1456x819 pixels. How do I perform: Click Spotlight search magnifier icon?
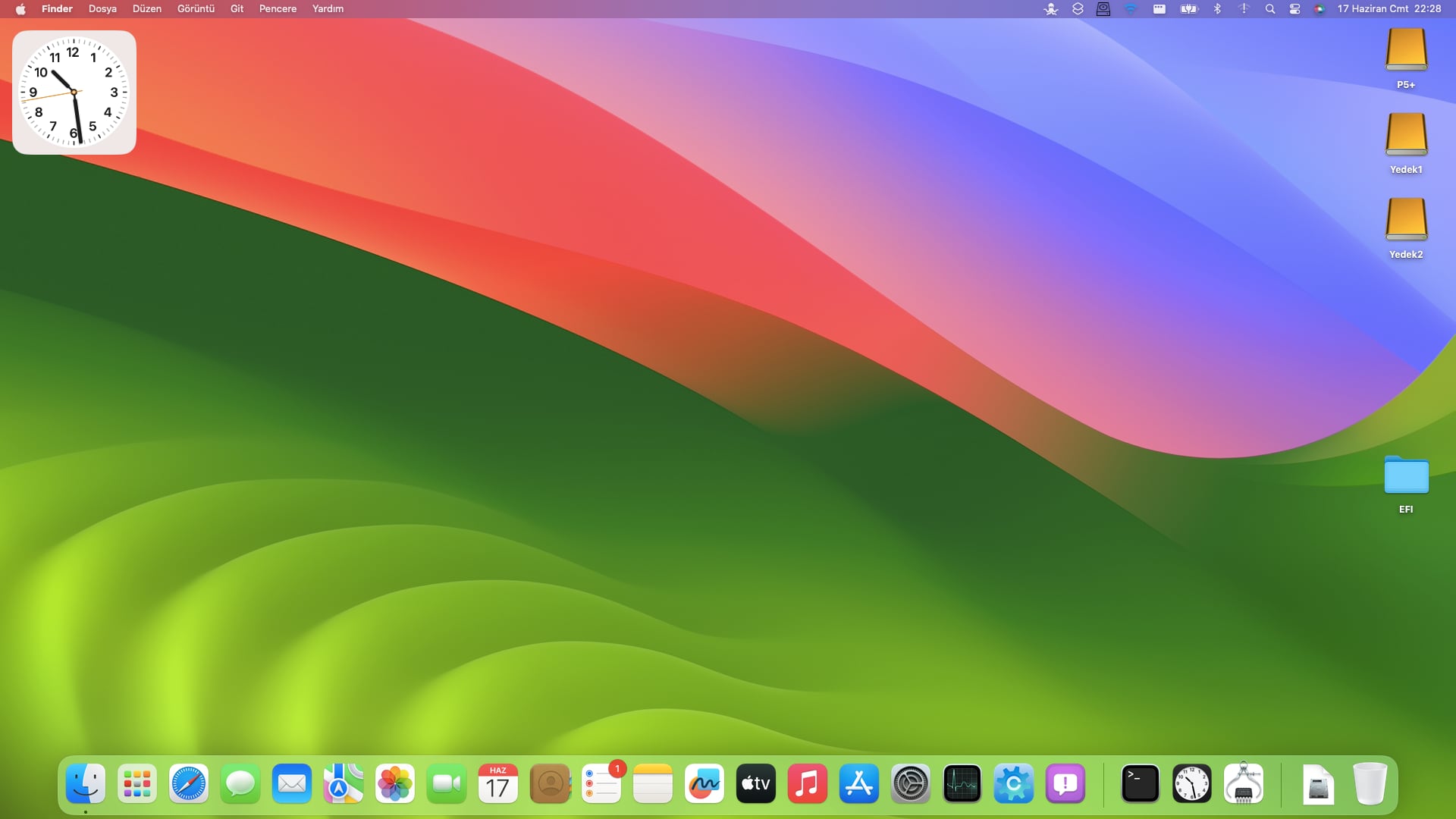(x=1269, y=9)
